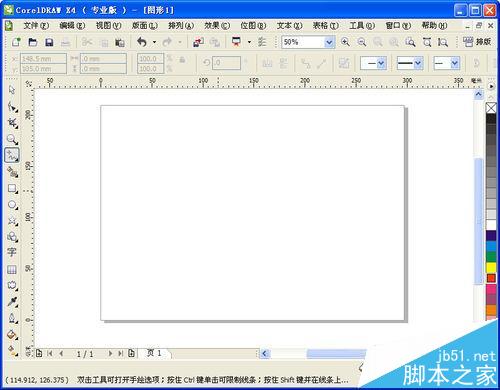Click Zoom to Page Width icon
The height and width of the screenshot is (390, 500).
[x=427, y=42]
